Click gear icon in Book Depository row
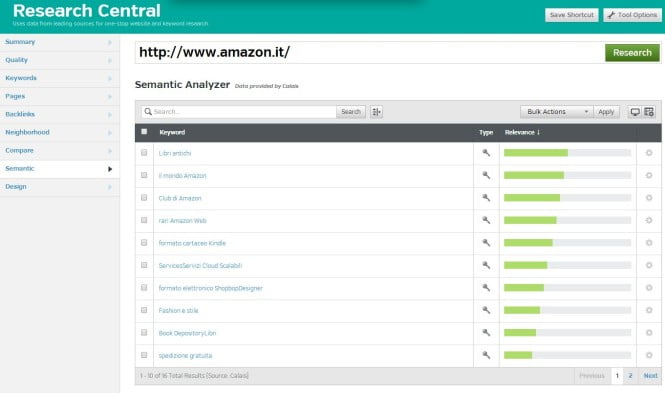The image size is (665, 393). pos(649,333)
